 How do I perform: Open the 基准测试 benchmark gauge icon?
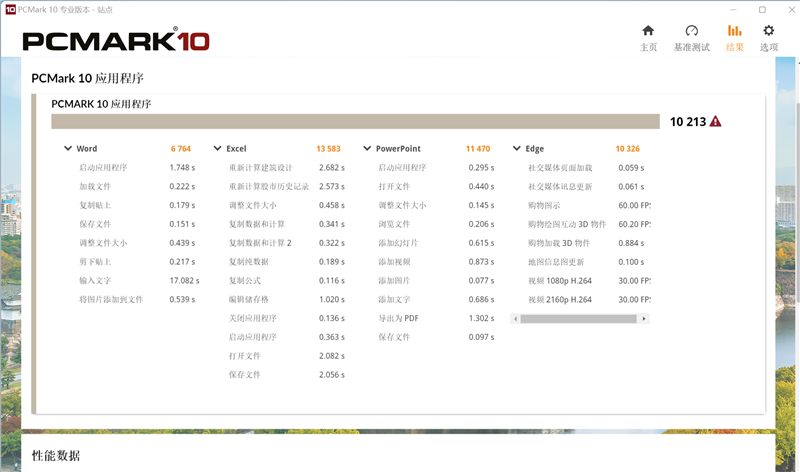pos(691,31)
